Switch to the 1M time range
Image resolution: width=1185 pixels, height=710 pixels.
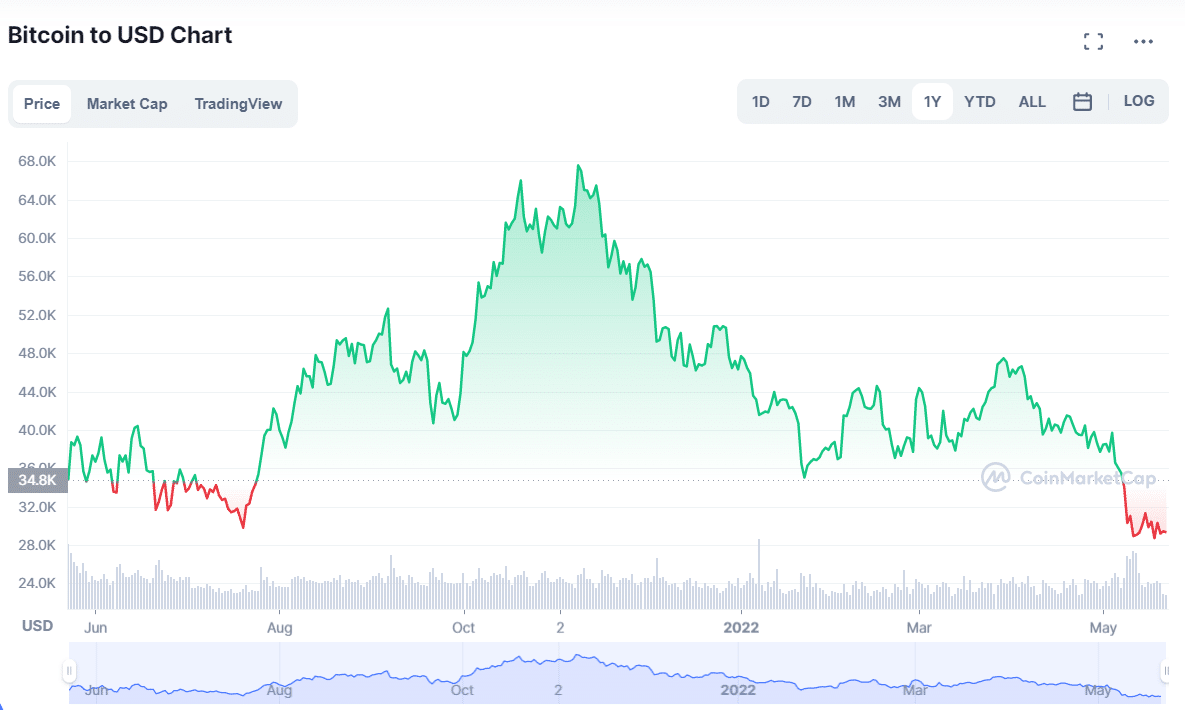(844, 101)
